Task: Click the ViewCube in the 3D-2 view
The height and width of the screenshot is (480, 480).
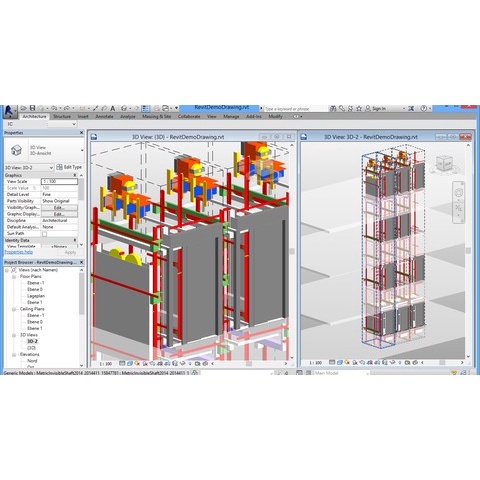Action: (x=444, y=164)
